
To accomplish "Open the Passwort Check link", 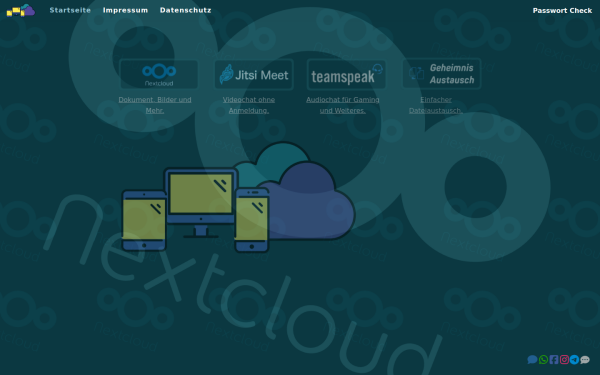I will pos(562,11).
